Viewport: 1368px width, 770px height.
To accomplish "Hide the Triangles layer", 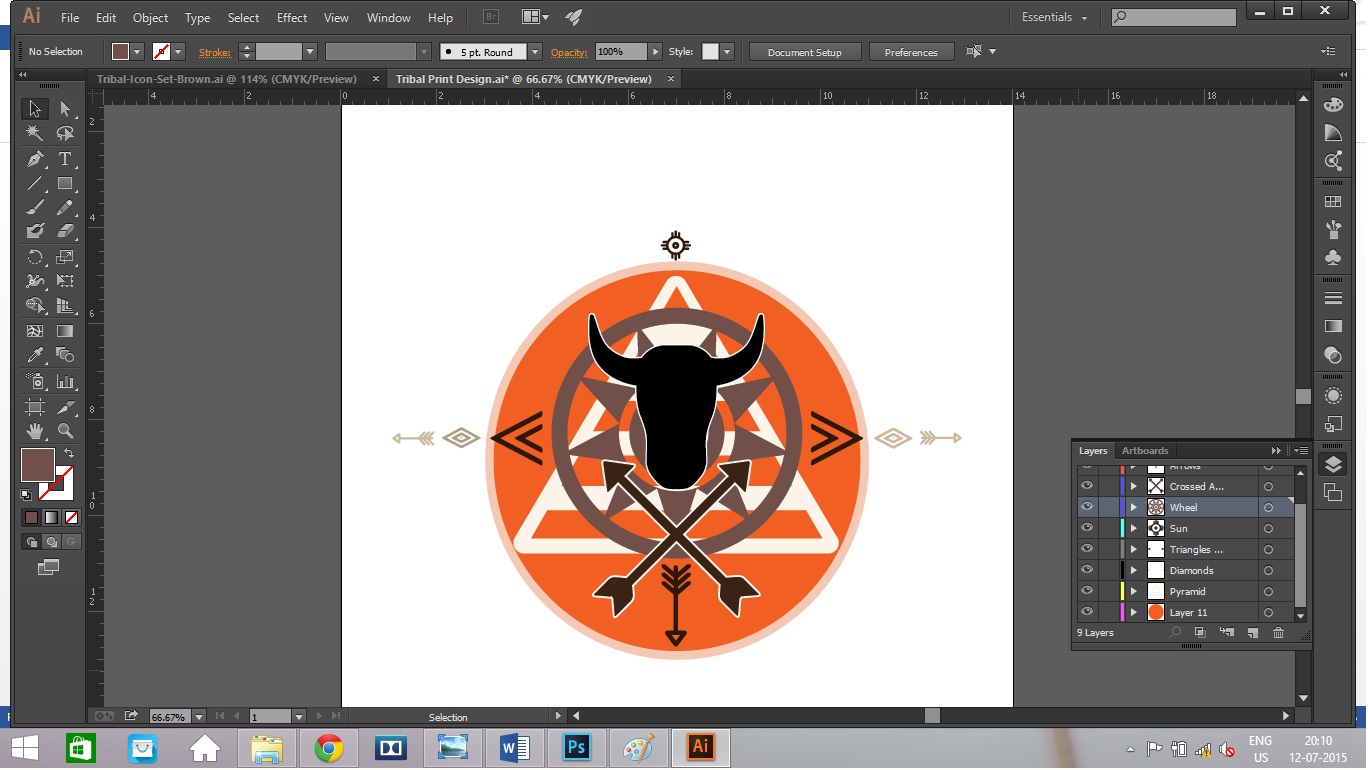I will (x=1086, y=549).
